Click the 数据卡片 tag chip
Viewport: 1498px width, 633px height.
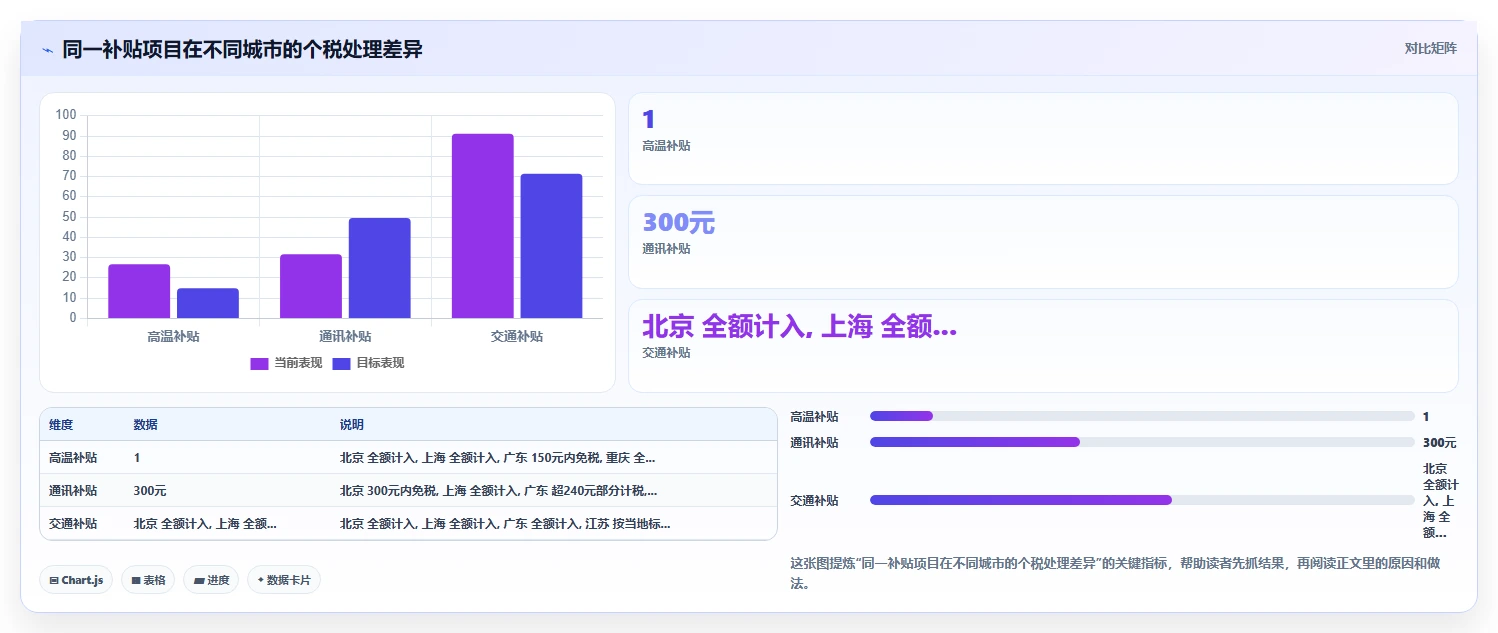click(284, 580)
